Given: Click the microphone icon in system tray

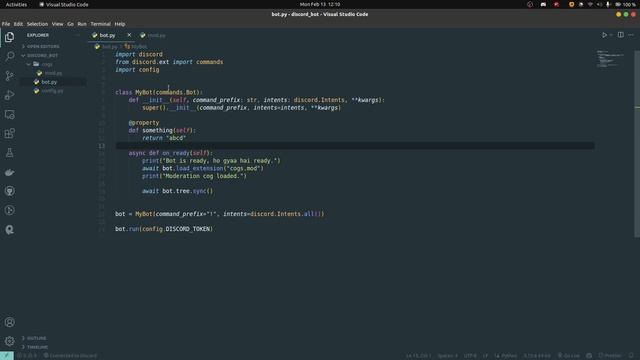Looking at the screenshot, I should [608, 4].
